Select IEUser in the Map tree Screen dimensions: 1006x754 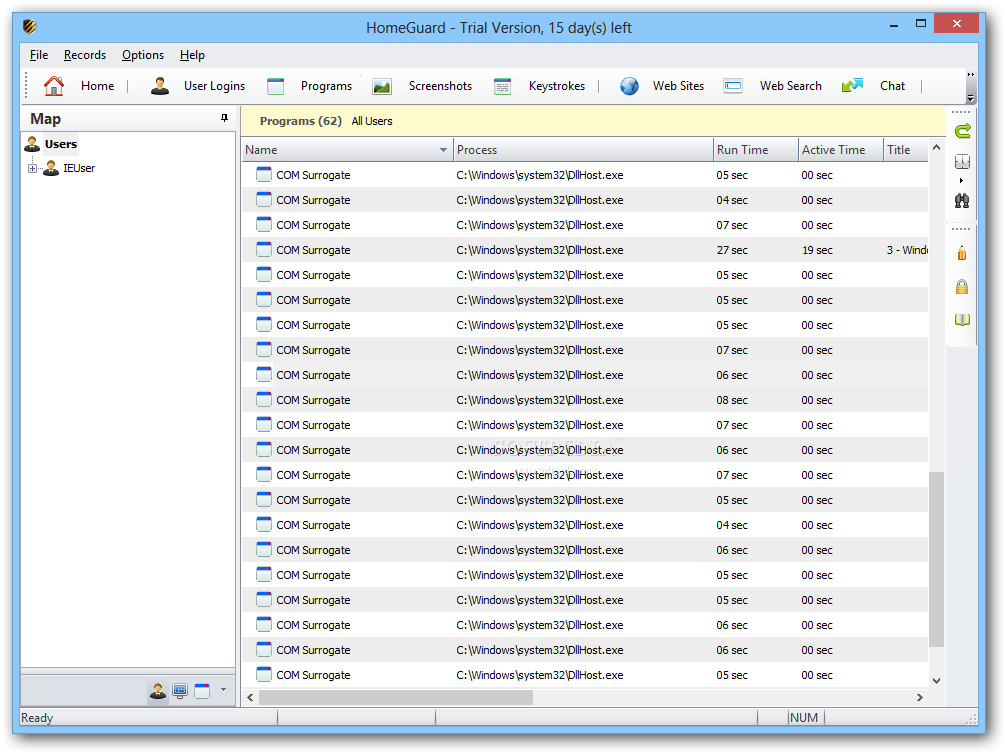click(x=79, y=168)
